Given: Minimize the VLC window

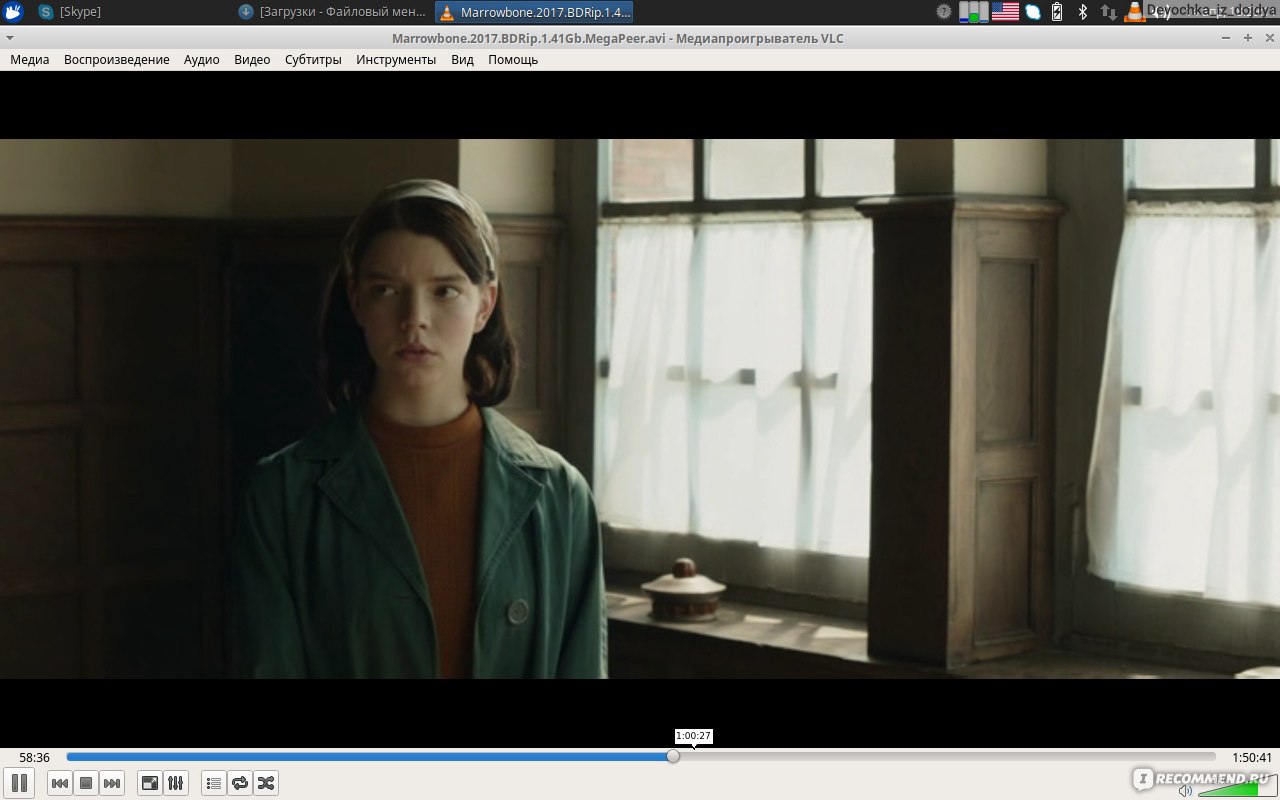Looking at the screenshot, I should (x=1226, y=38).
